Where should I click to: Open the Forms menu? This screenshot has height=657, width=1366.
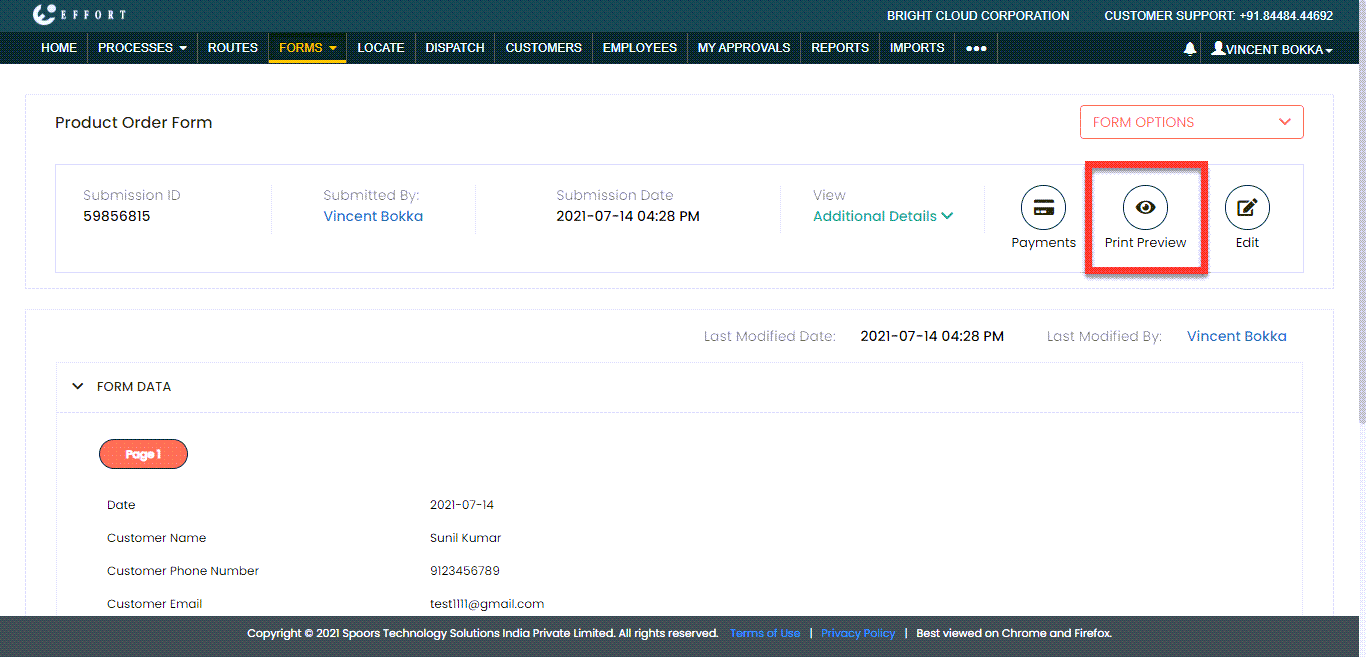[x=307, y=48]
